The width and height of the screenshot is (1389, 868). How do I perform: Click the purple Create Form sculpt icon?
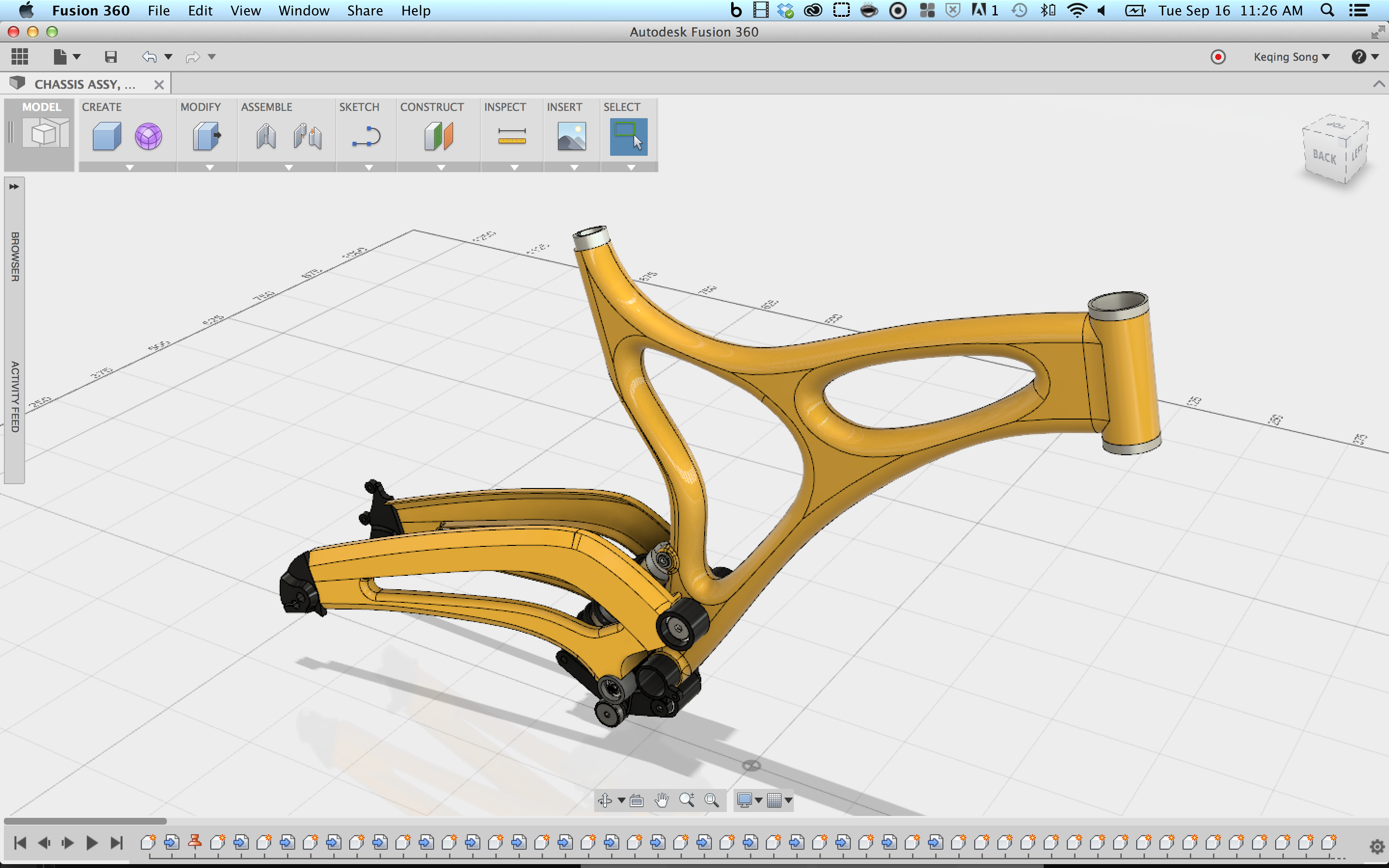coord(148,136)
